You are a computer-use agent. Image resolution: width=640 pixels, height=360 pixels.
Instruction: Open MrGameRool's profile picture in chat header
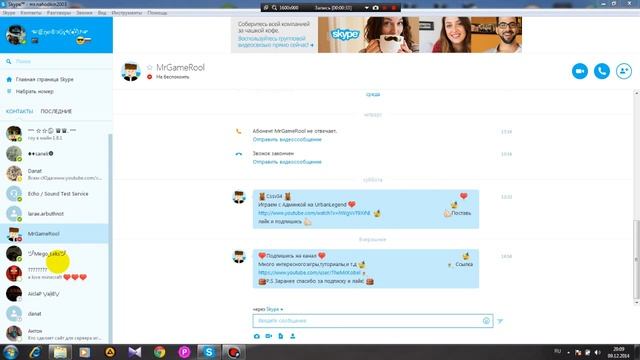pos(131,71)
